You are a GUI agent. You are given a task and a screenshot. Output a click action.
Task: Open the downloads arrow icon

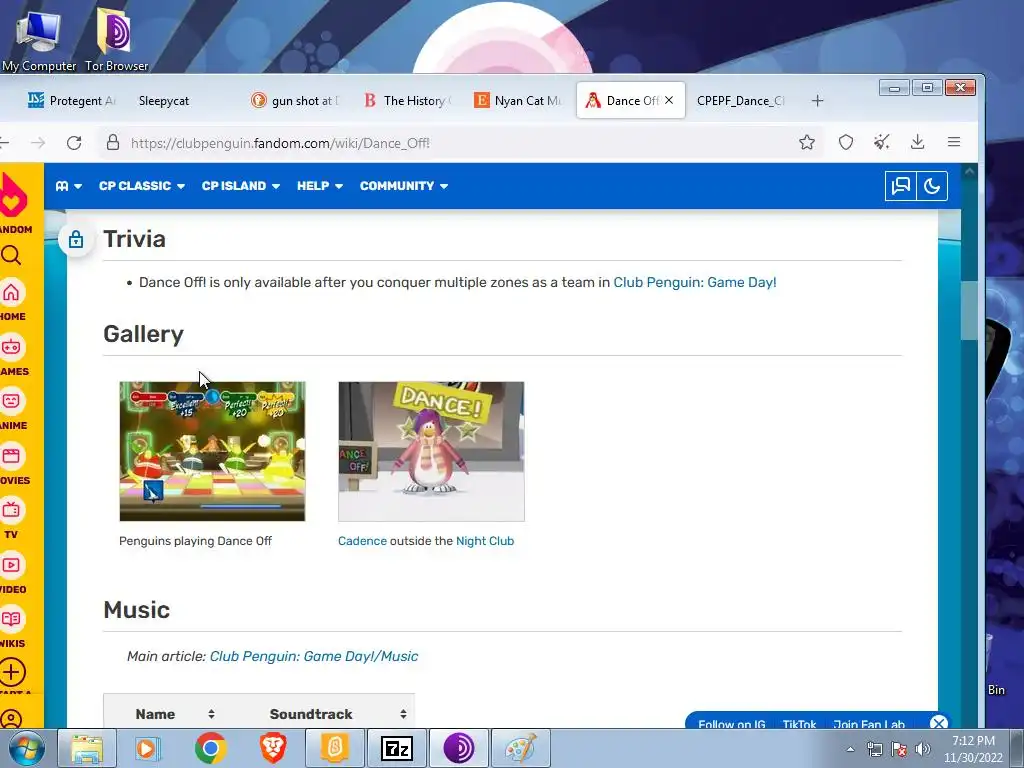[918, 142]
